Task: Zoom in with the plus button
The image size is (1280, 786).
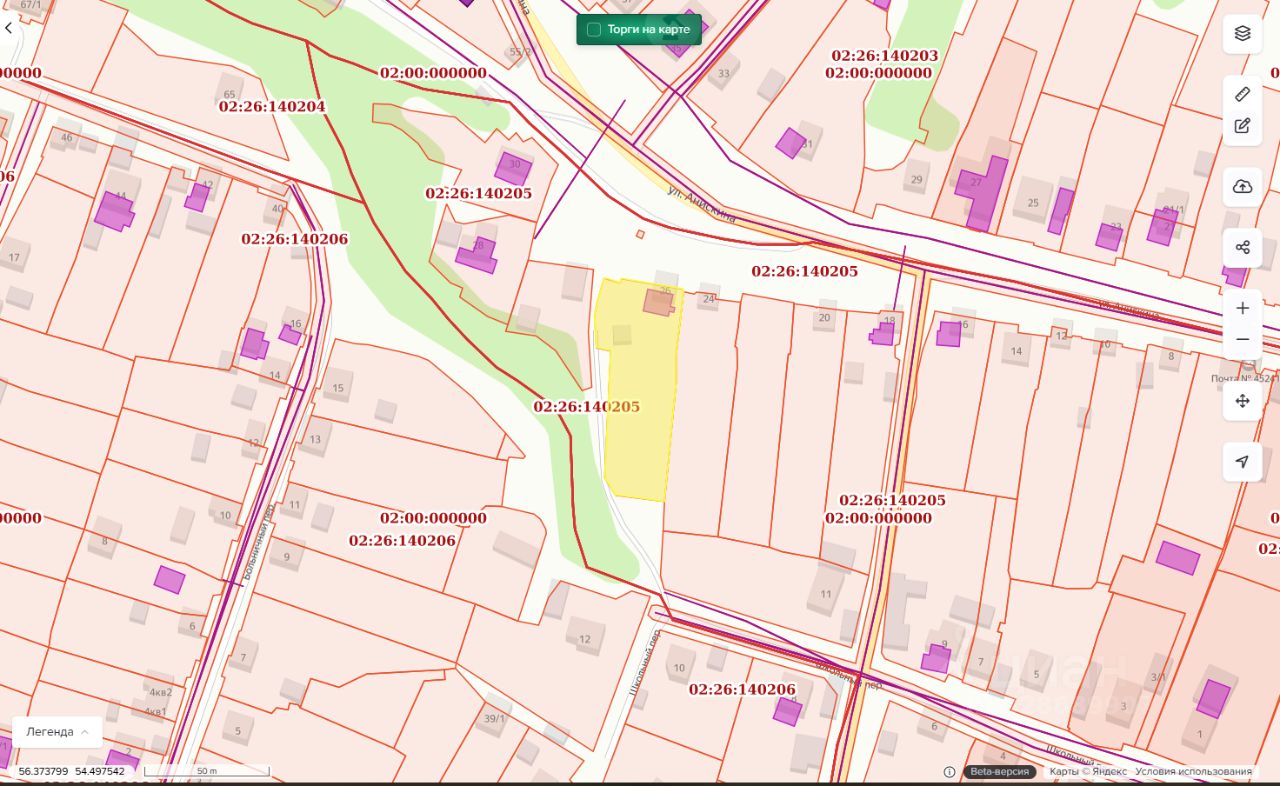Action: (x=1242, y=309)
